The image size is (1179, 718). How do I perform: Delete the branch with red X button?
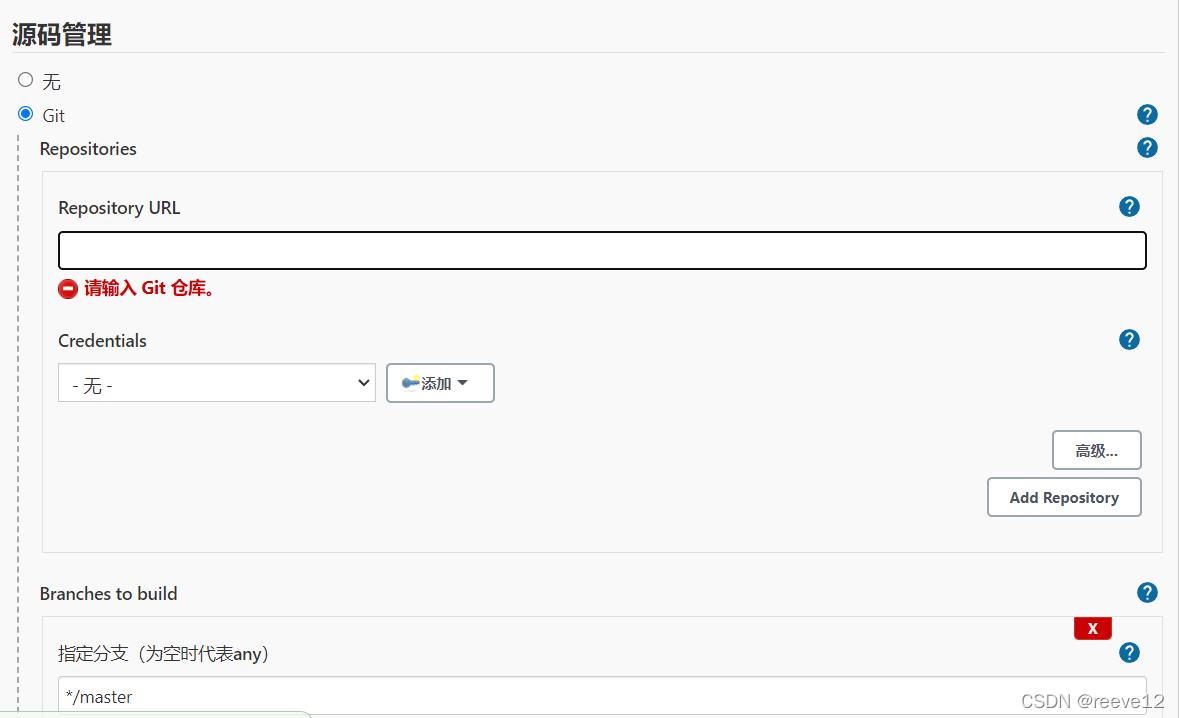coord(1092,628)
